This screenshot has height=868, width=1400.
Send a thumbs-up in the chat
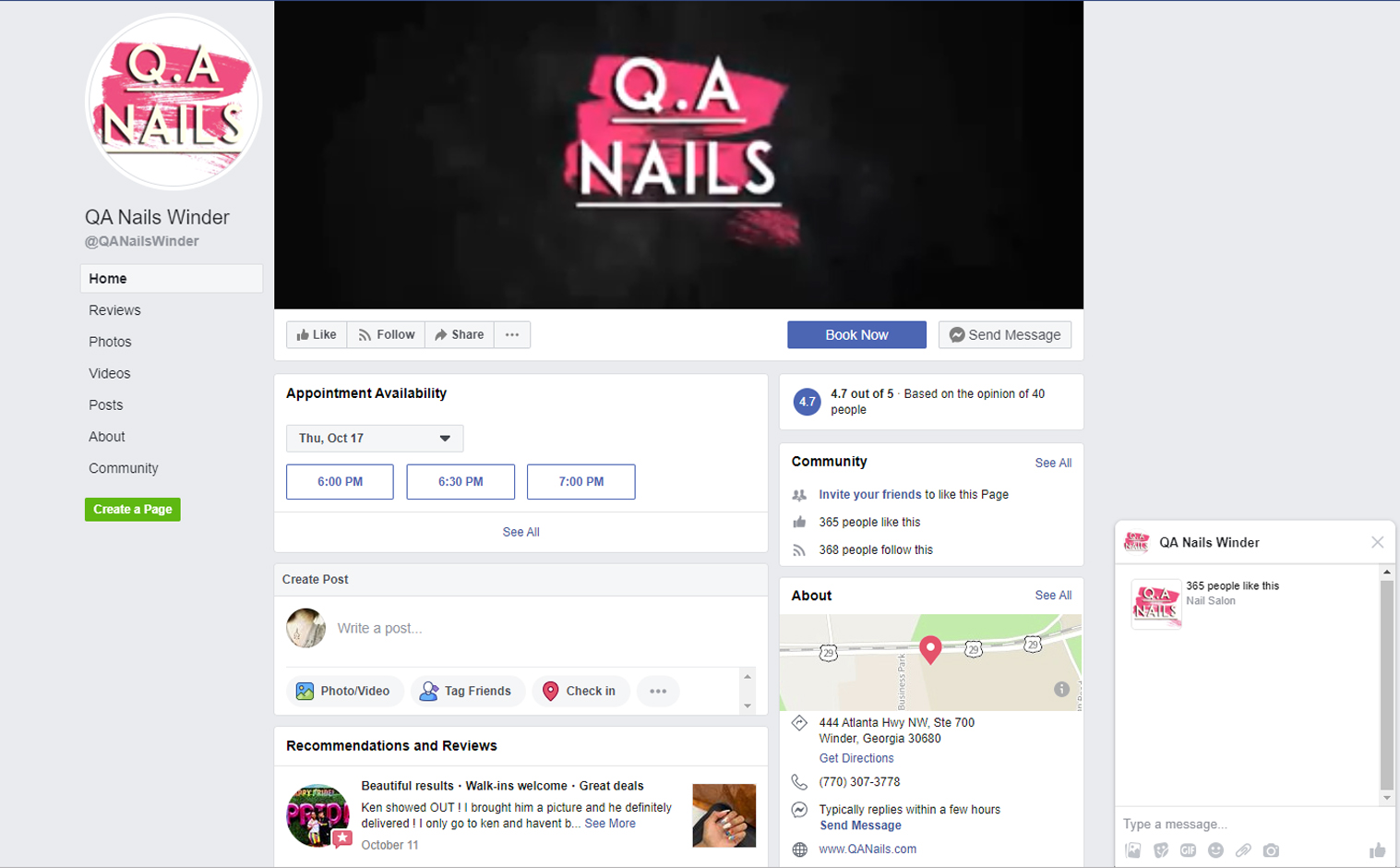[1377, 850]
